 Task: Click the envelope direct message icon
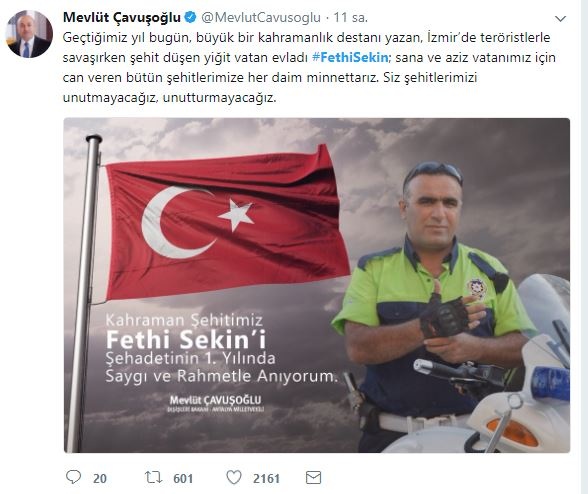(x=314, y=477)
